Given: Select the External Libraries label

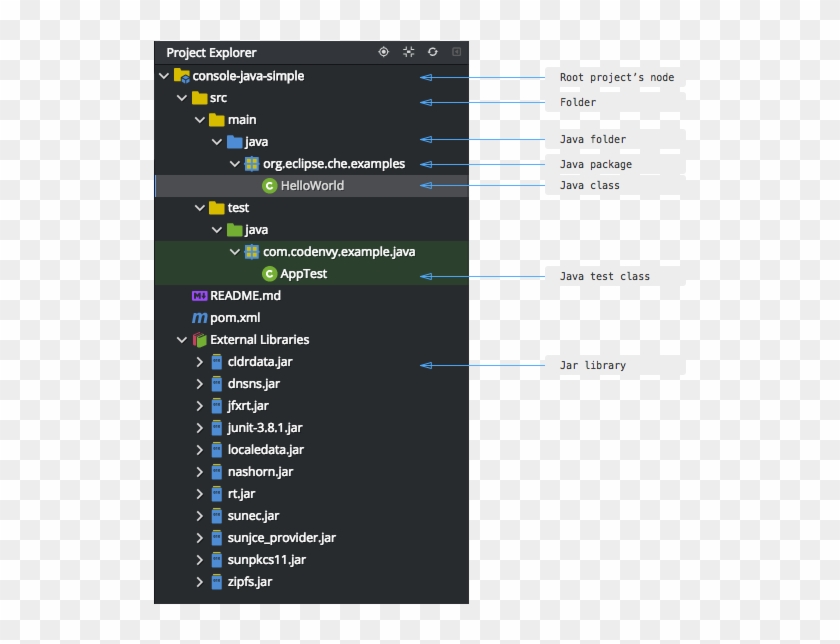Looking at the screenshot, I should coord(260,340).
